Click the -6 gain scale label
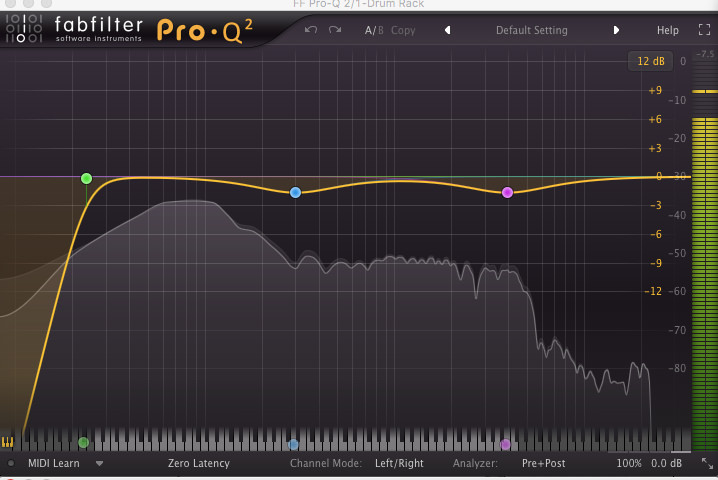718x480 pixels. pyautogui.click(x=656, y=235)
